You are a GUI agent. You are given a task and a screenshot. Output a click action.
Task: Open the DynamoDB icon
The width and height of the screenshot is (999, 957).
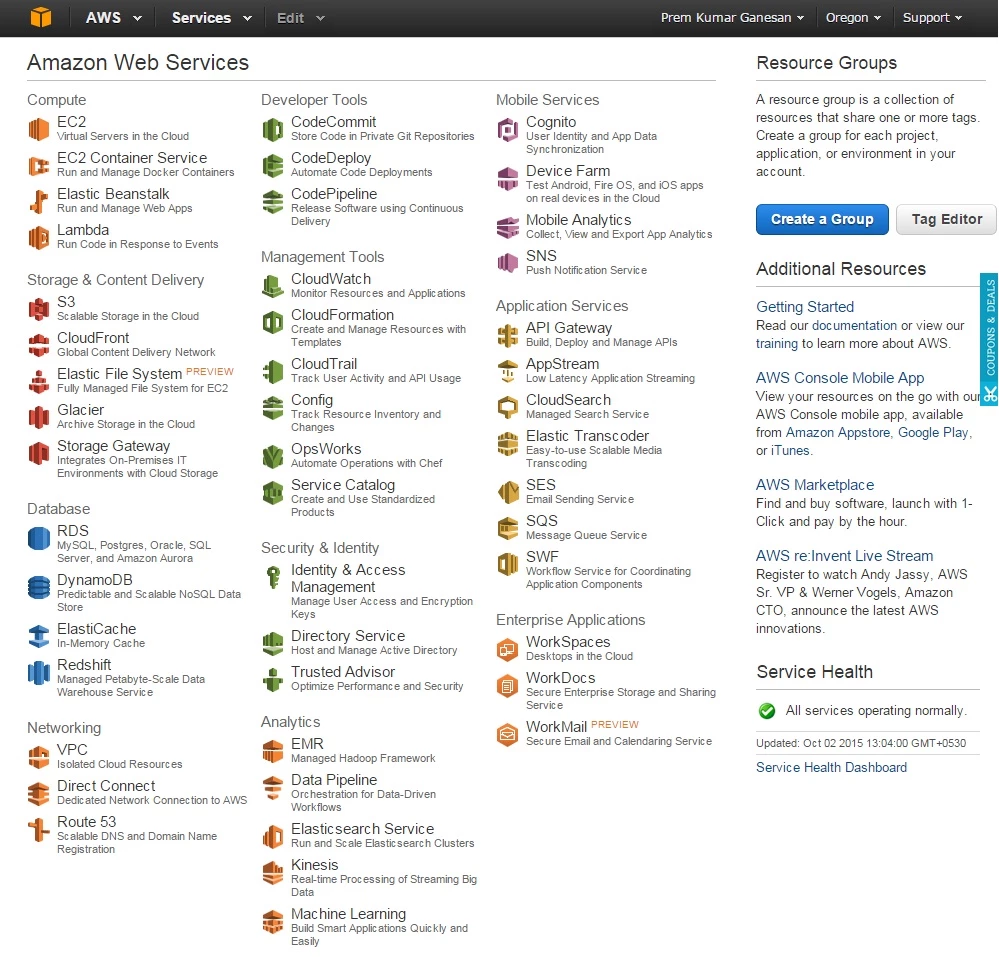pos(39,587)
